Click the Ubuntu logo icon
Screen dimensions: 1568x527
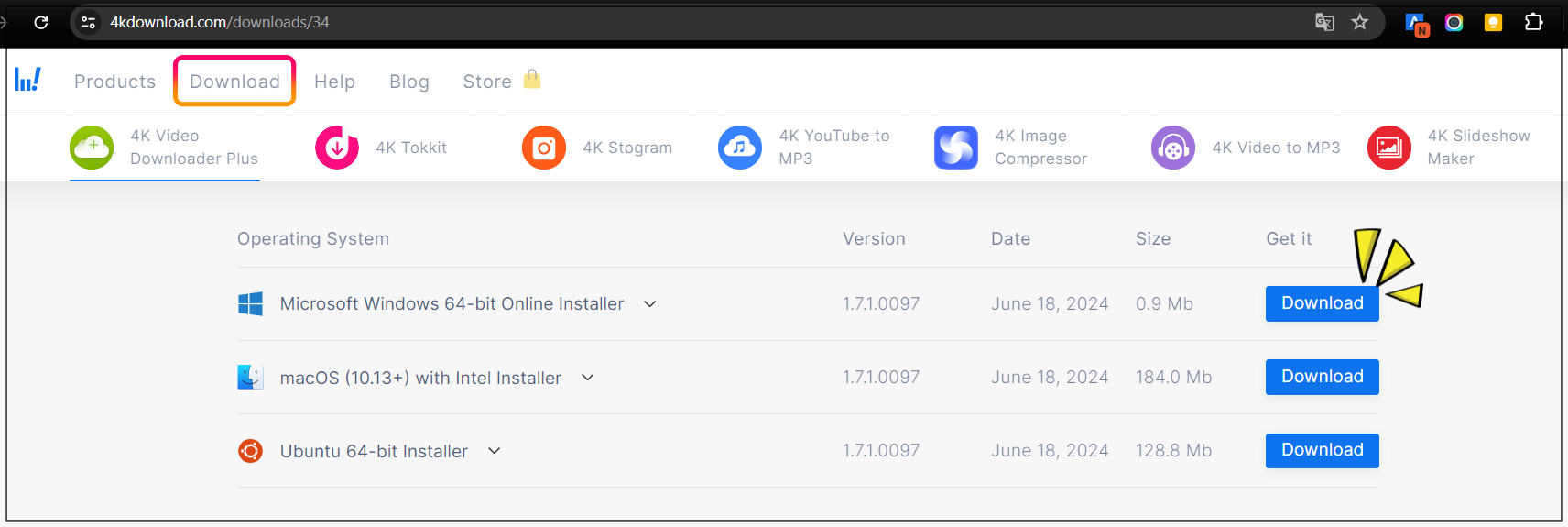coord(250,450)
